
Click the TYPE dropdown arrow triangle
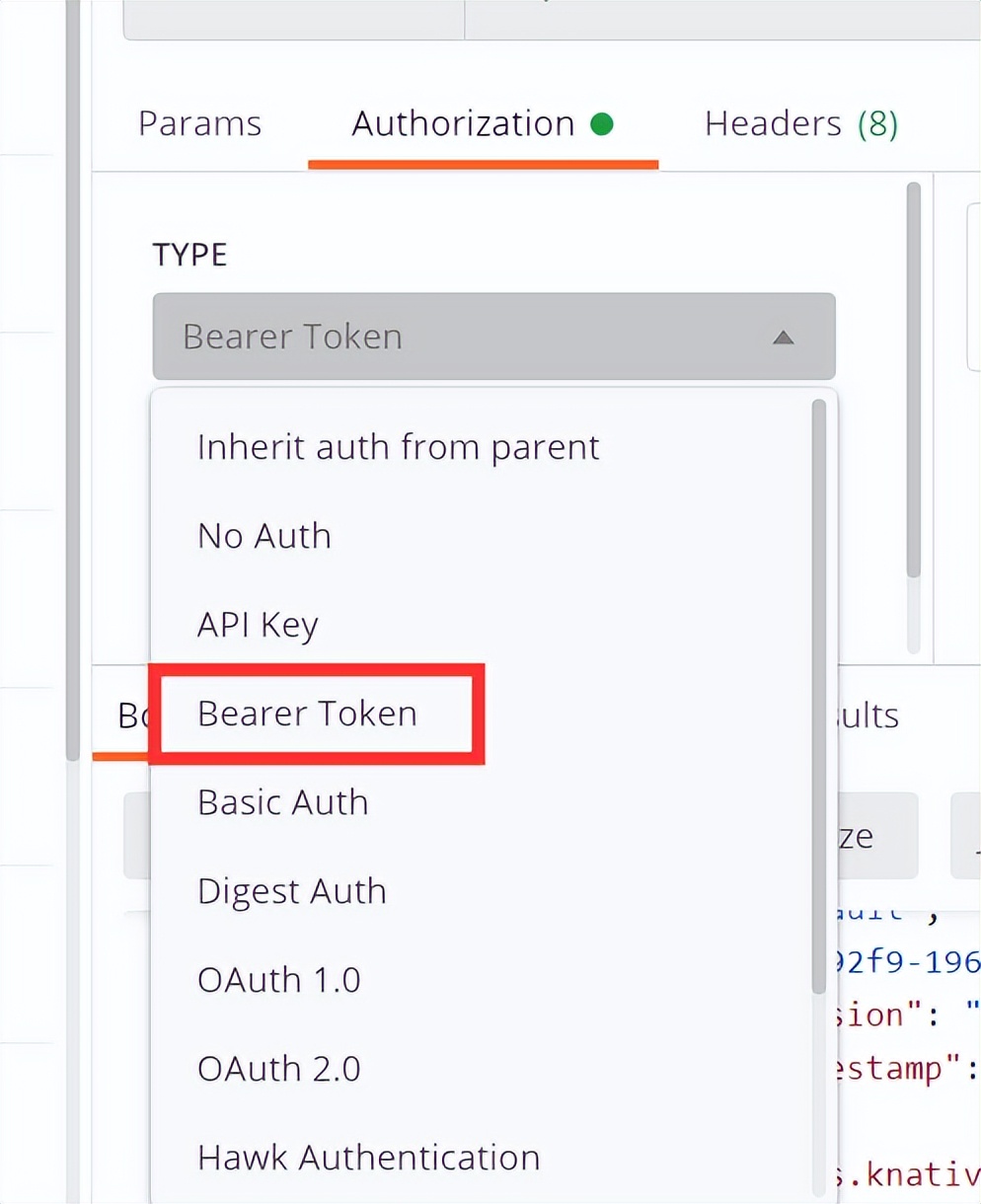783,338
